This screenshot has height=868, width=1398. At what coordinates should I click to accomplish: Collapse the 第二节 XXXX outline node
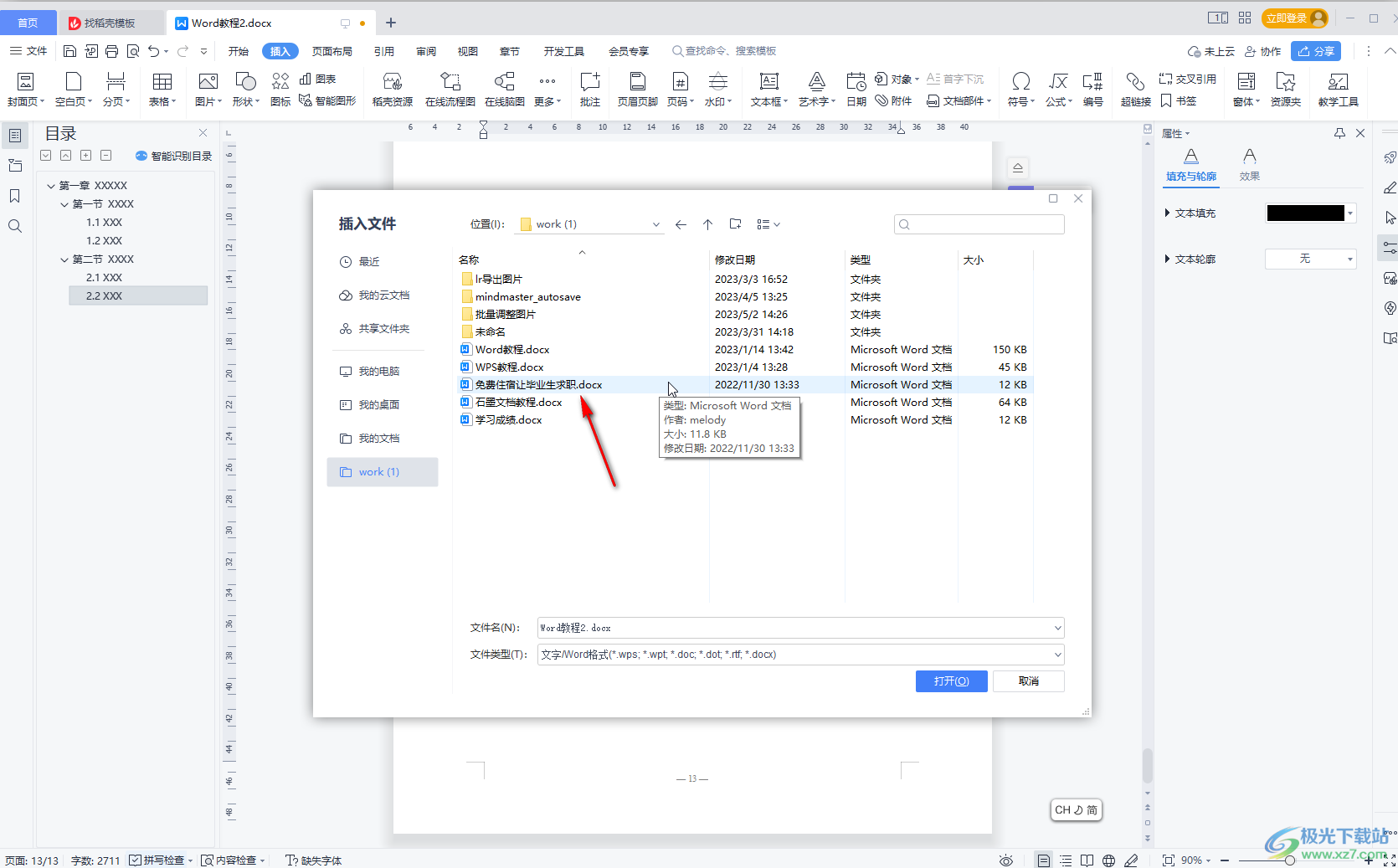click(x=64, y=259)
